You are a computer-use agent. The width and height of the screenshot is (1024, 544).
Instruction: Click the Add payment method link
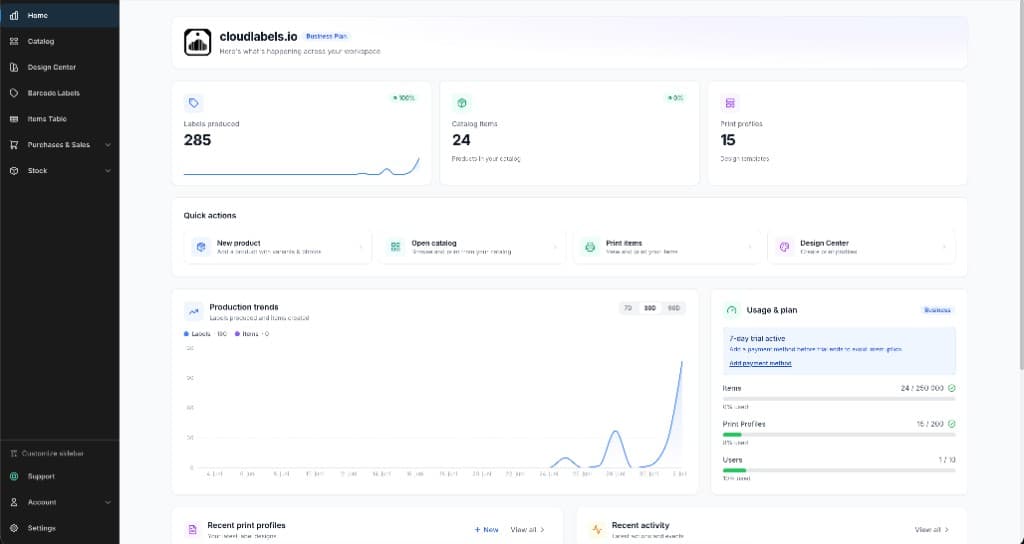tap(760, 363)
